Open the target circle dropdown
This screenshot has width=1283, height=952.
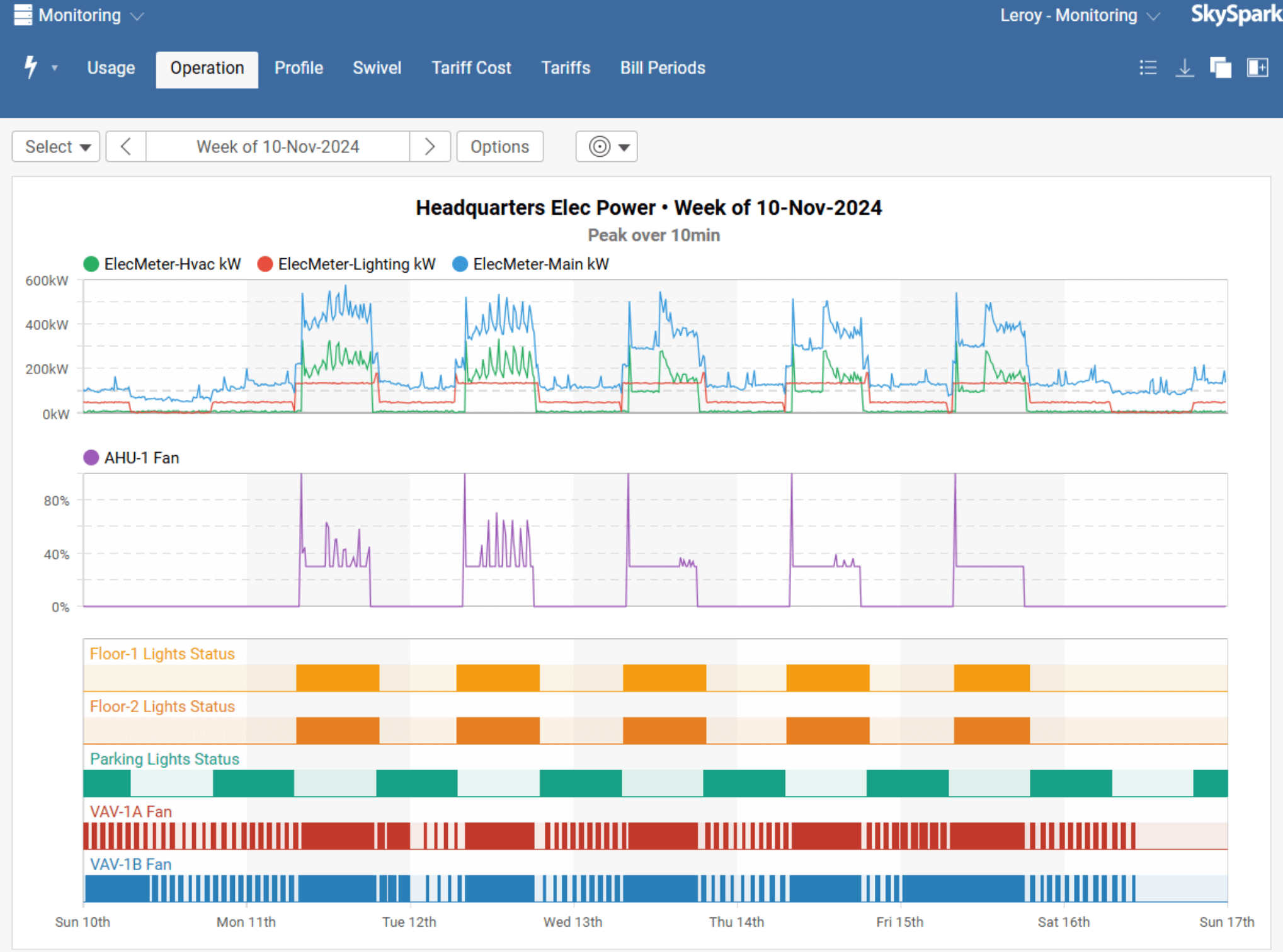tap(607, 147)
